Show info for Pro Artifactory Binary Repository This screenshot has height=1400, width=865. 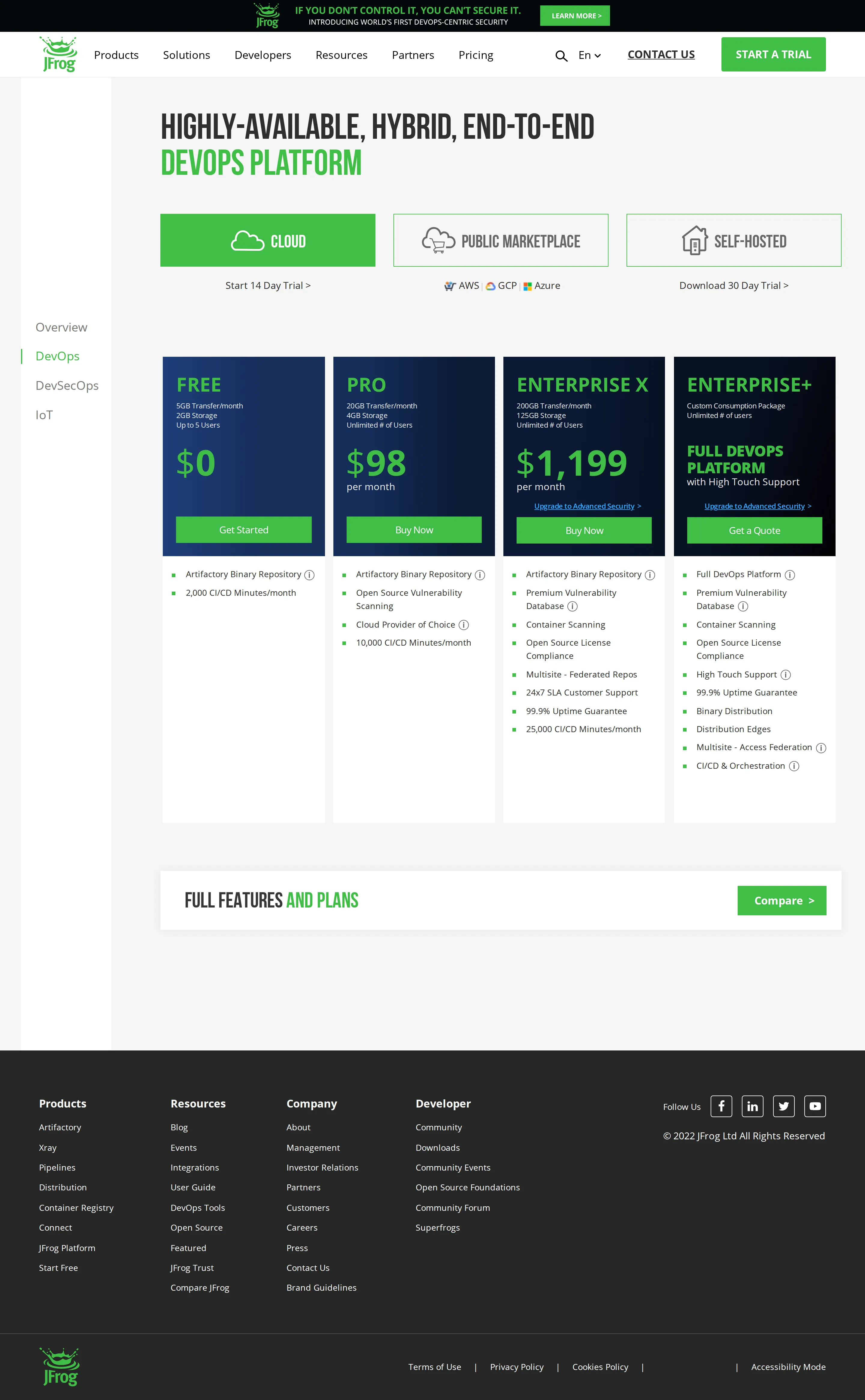point(480,575)
